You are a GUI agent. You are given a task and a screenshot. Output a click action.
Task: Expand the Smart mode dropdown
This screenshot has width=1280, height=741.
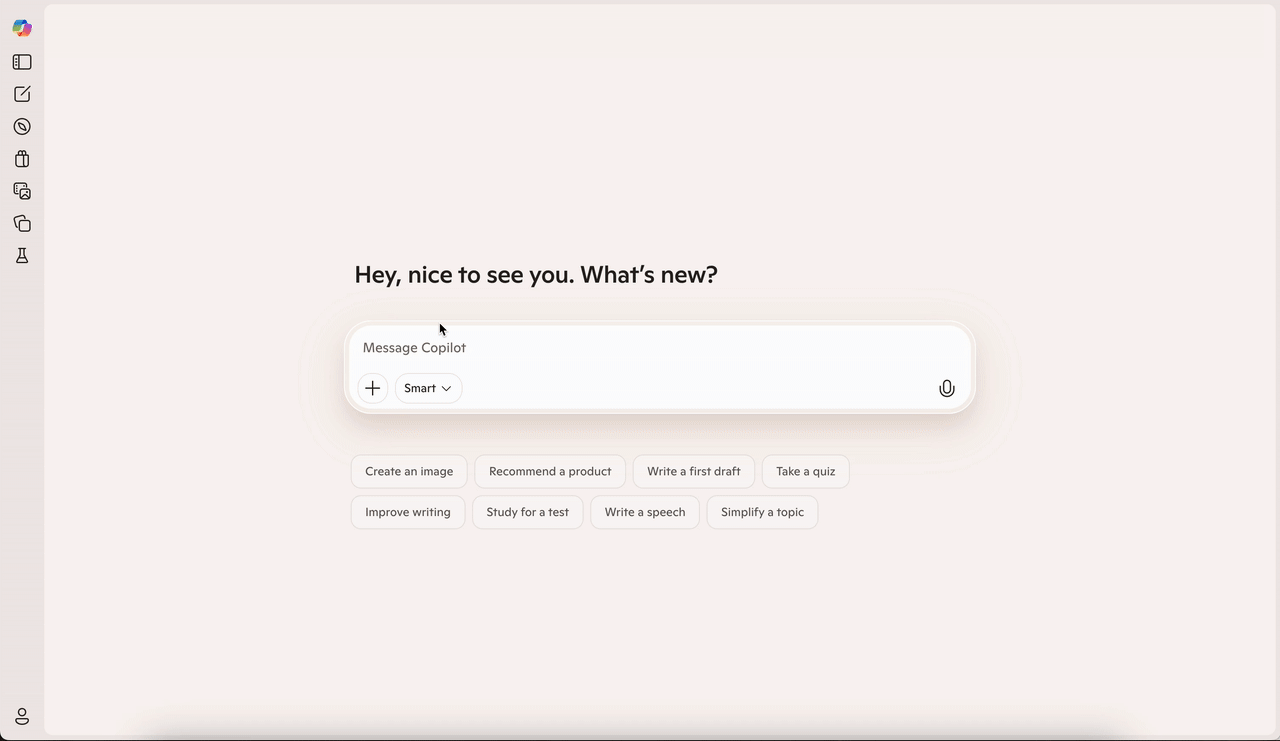pos(428,388)
